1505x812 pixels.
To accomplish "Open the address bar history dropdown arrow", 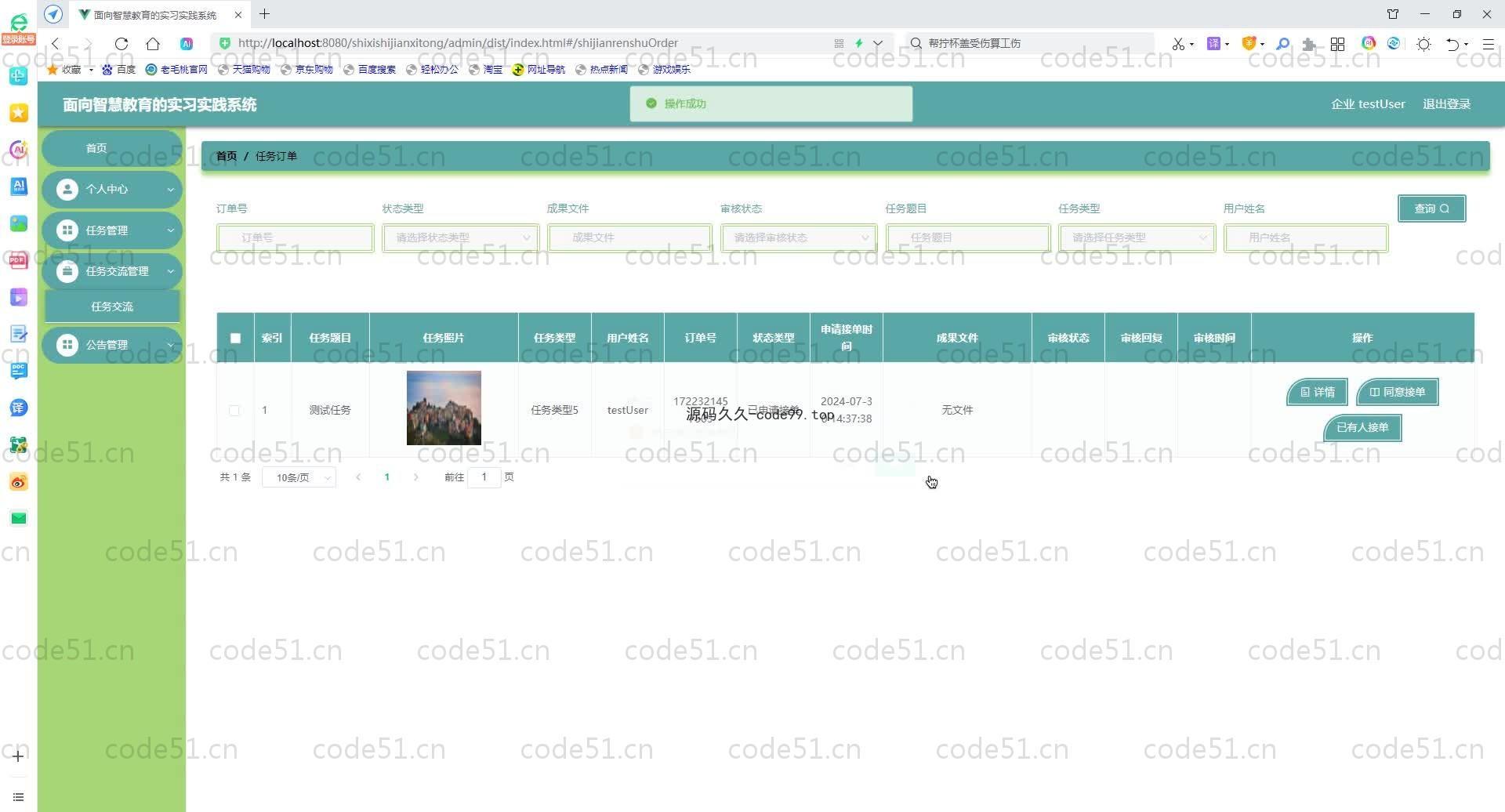I will click(878, 43).
